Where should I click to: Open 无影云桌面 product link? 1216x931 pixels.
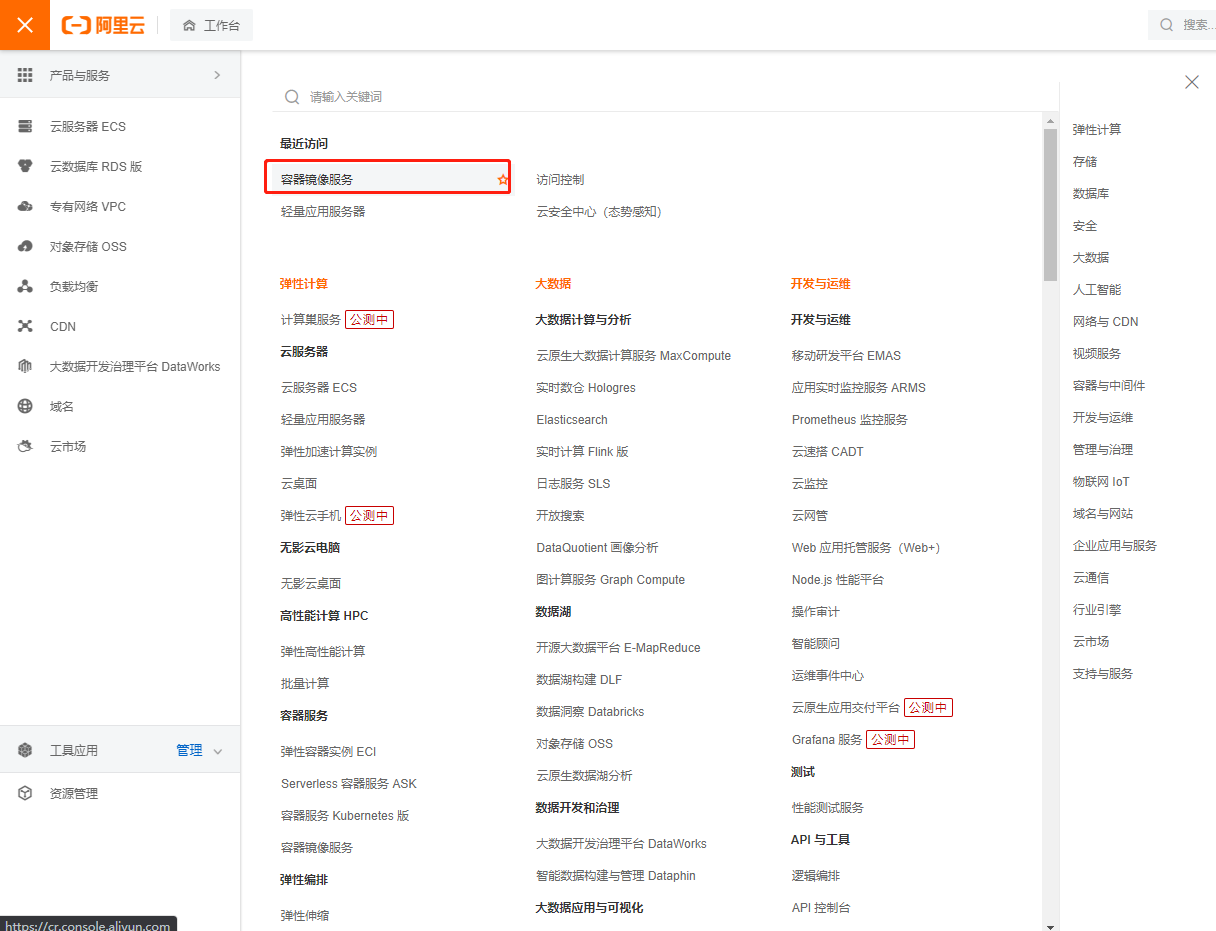(x=311, y=584)
